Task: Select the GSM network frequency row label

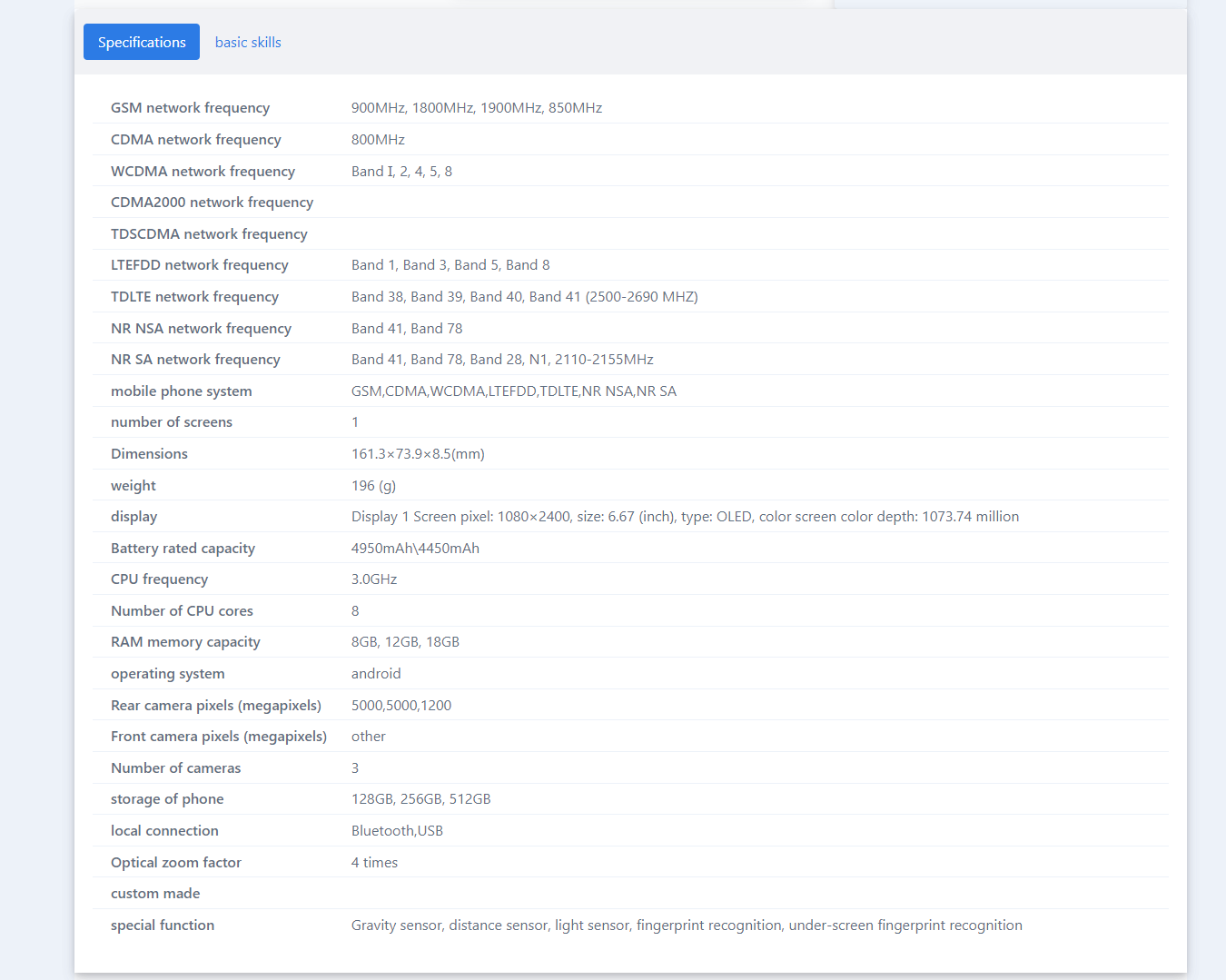Action: click(190, 107)
